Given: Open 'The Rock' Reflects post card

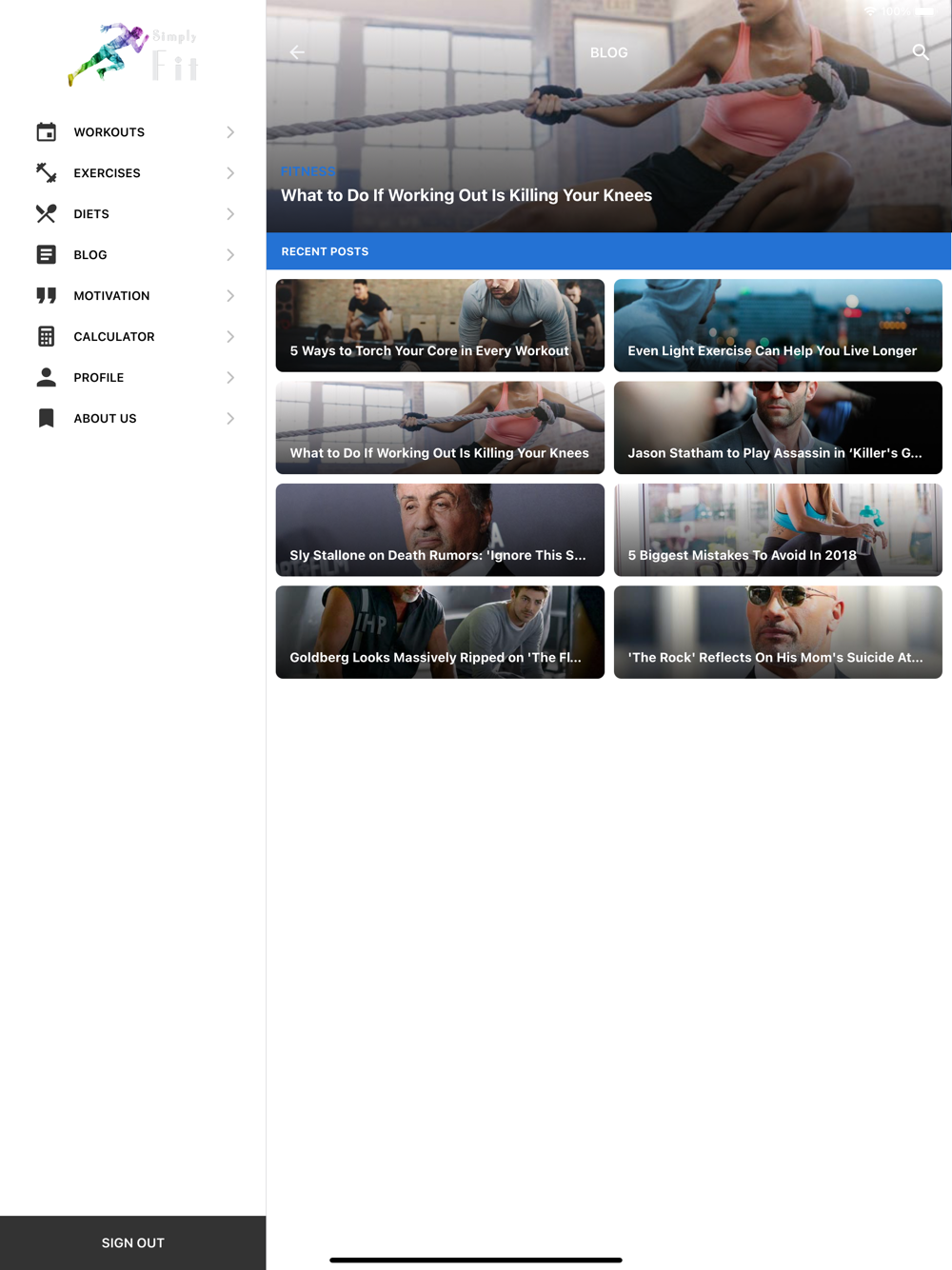Looking at the screenshot, I should tap(778, 632).
